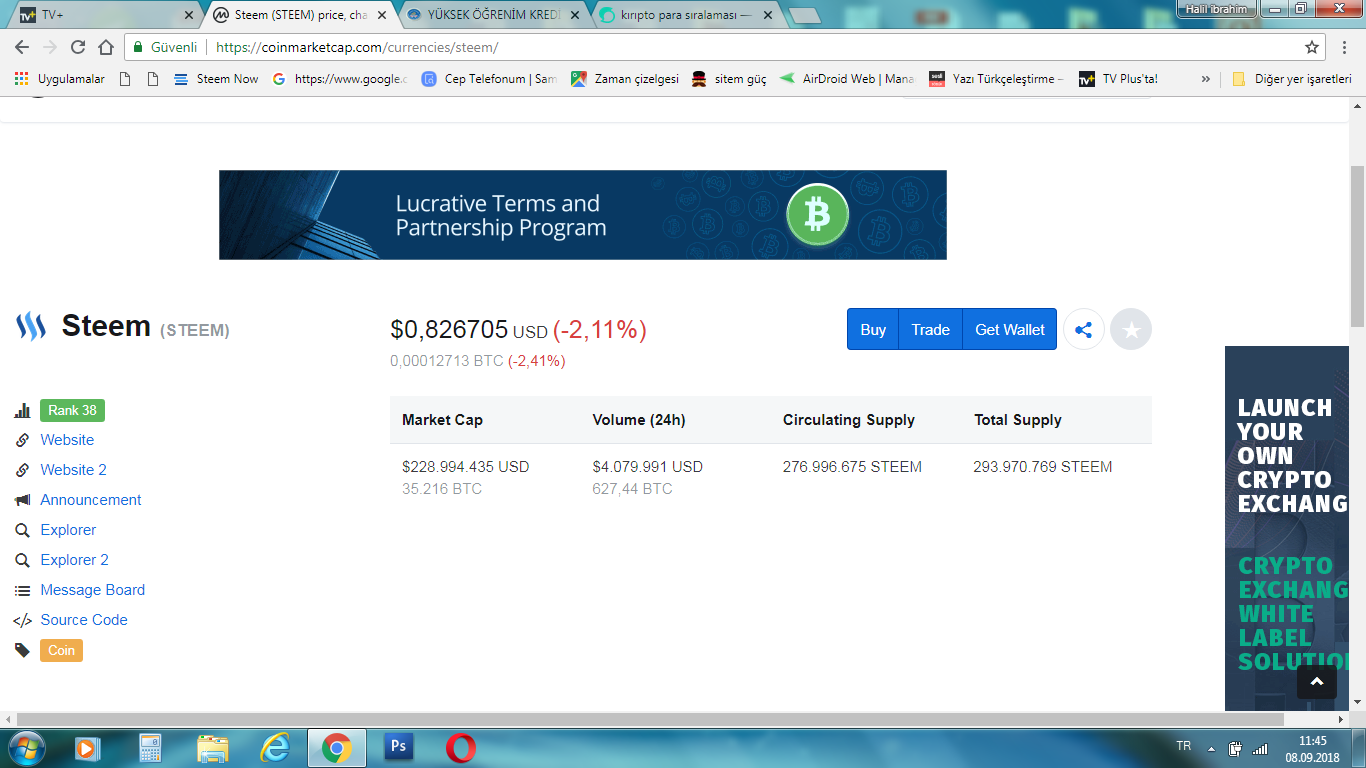The height and width of the screenshot is (768, 1366).
Task: Open the Diğer yer işaretleri bookmarks folder
Action: (1292, 79)
